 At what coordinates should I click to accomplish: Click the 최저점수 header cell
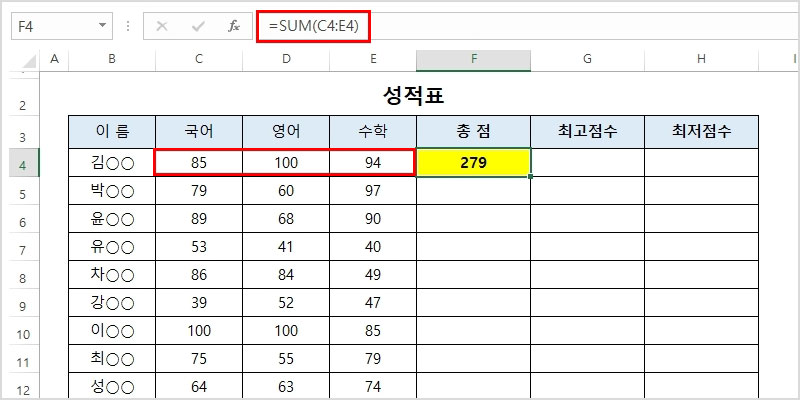702,132
